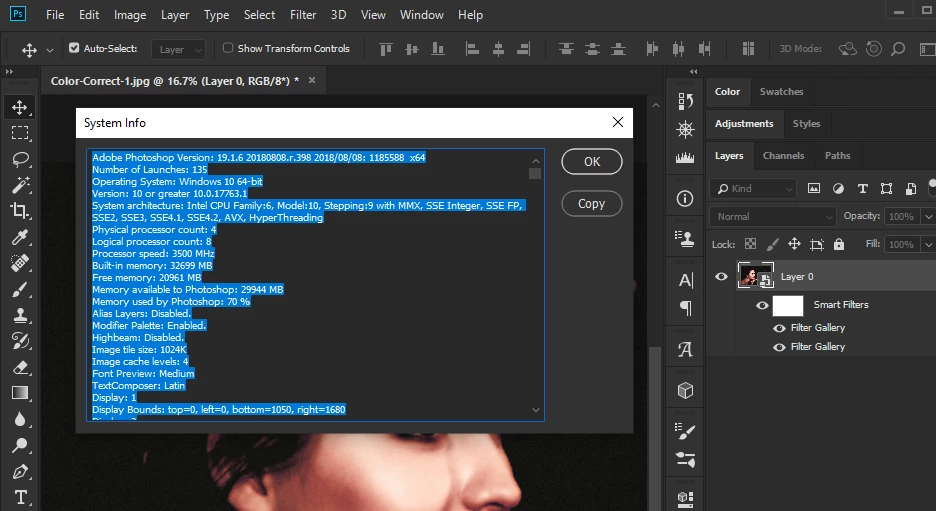The image size is (936, 511).
Task: Open the Window menu
Action: pyautogui.click(x=421, y=15)
